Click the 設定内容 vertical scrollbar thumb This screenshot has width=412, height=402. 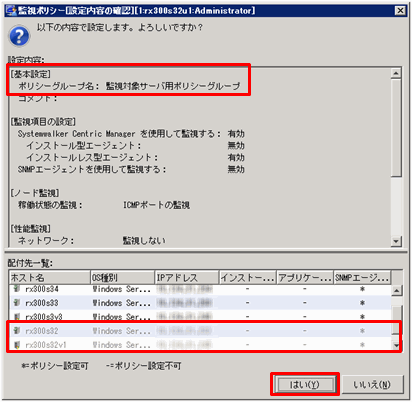pos(396,127)
